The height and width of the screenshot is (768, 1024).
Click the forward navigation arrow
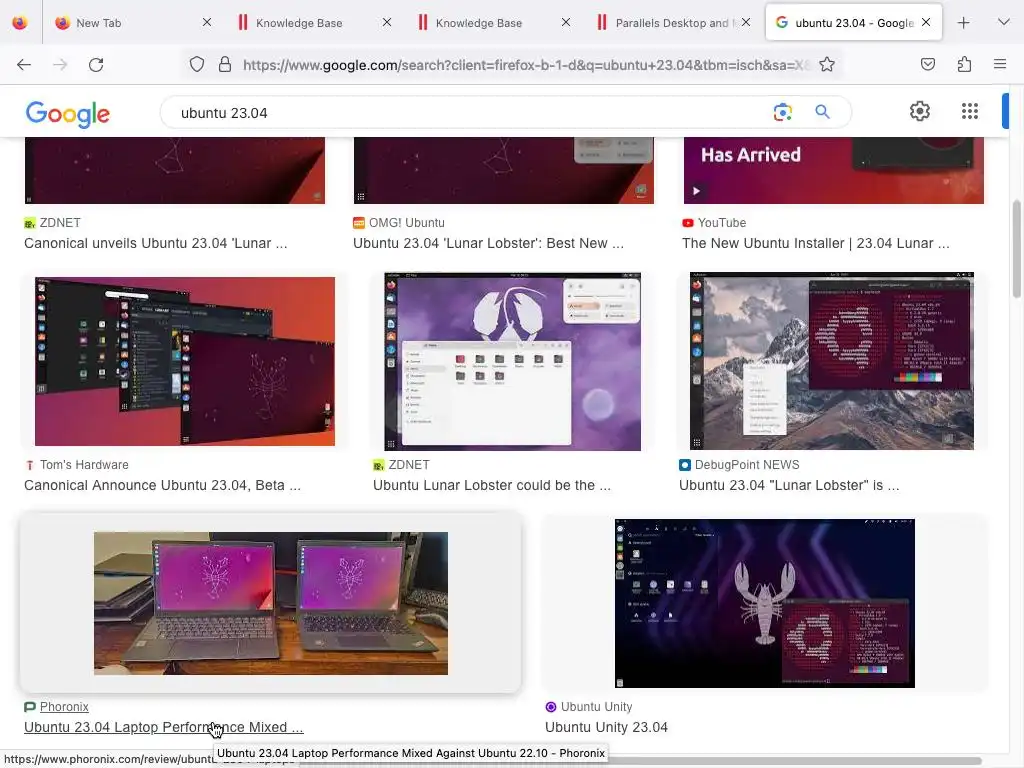pyautogui.click(x=60, y=65)
